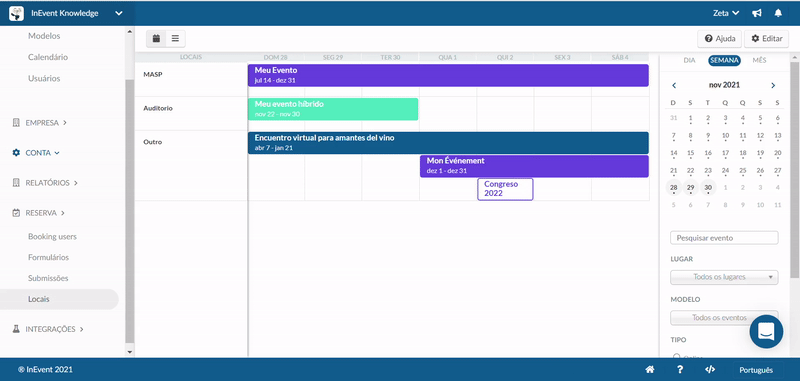Switch to calendar grid view icon
800x381 pixels.
156,39
